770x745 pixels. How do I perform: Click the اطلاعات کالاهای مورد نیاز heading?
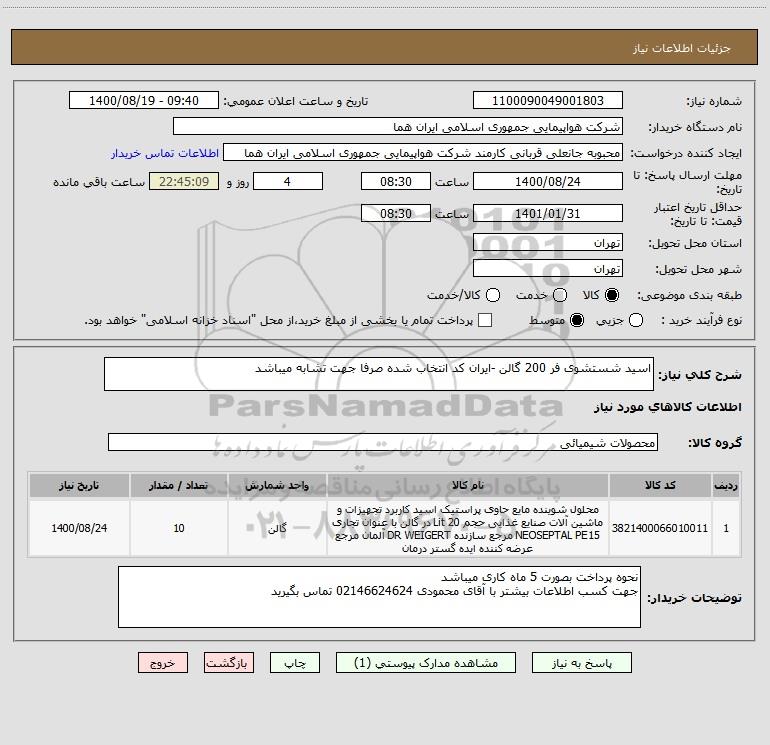coord(668,407)
